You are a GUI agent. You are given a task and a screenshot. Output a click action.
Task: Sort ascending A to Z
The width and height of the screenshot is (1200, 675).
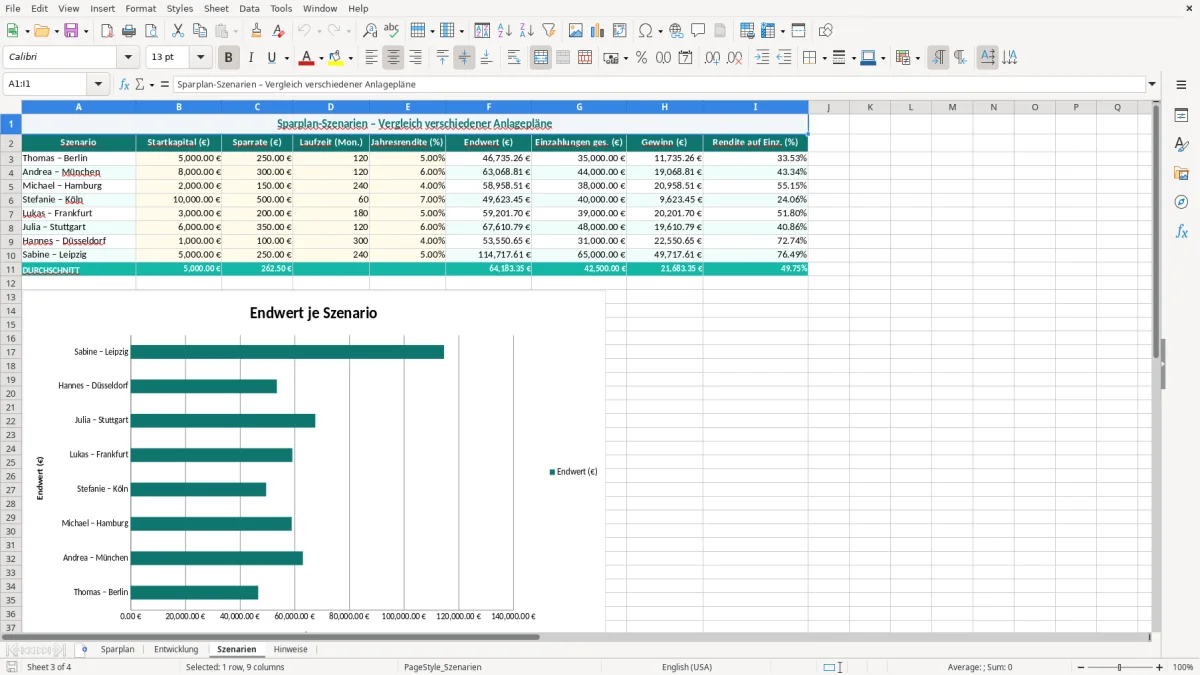coord(505,31)
